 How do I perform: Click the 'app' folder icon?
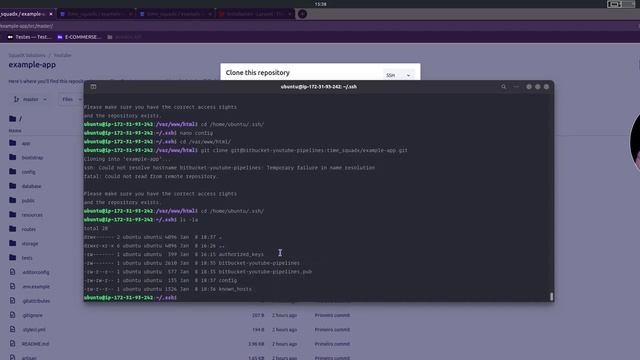(13, 143)
